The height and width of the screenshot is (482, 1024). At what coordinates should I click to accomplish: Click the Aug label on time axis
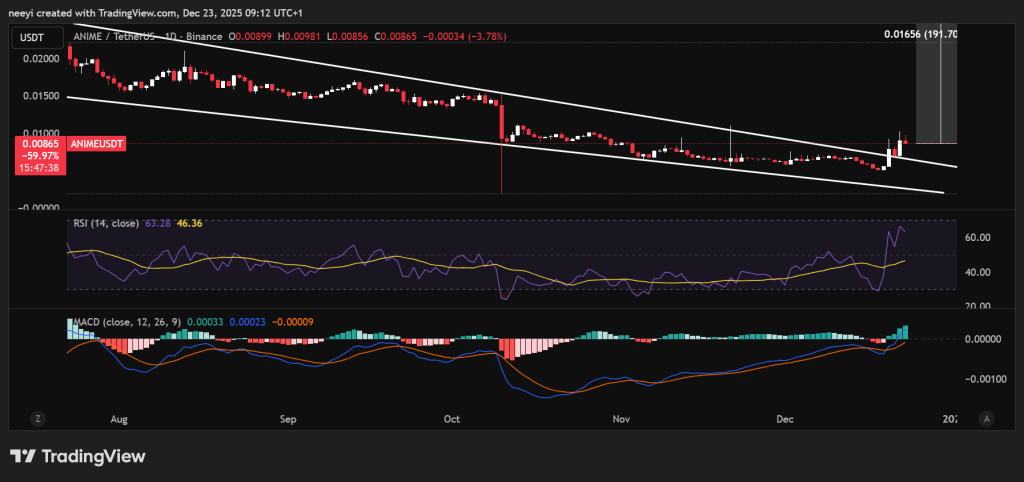(119, 418)
